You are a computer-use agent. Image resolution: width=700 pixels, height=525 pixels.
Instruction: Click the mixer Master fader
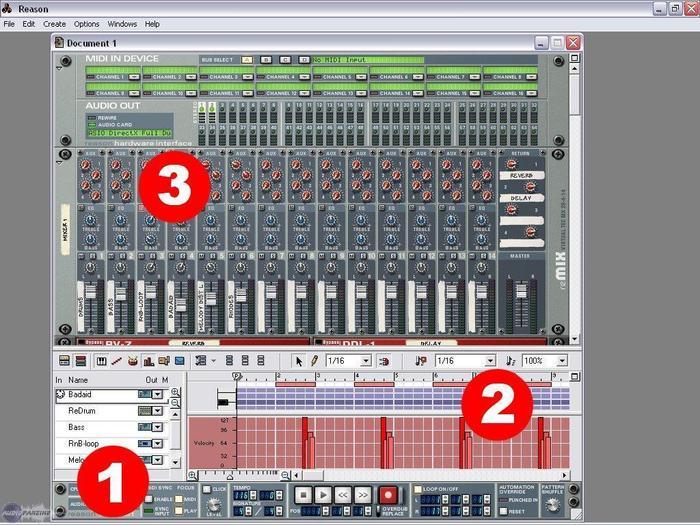(x=521, y=291)
